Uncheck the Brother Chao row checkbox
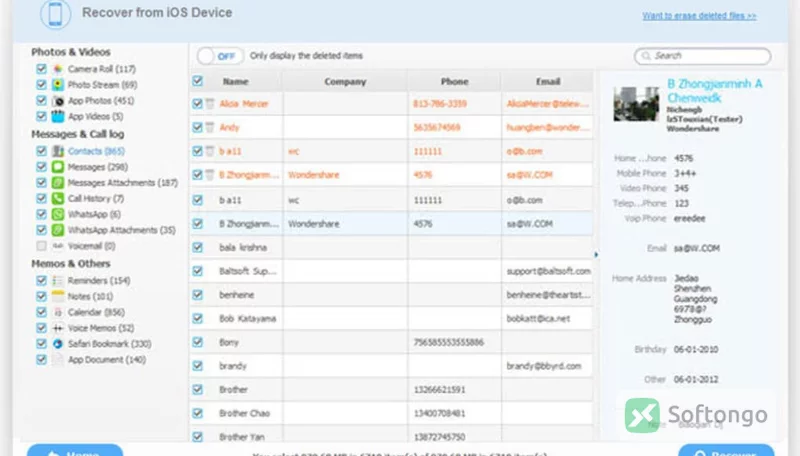800x456 pixels. [x=197, y=413]
